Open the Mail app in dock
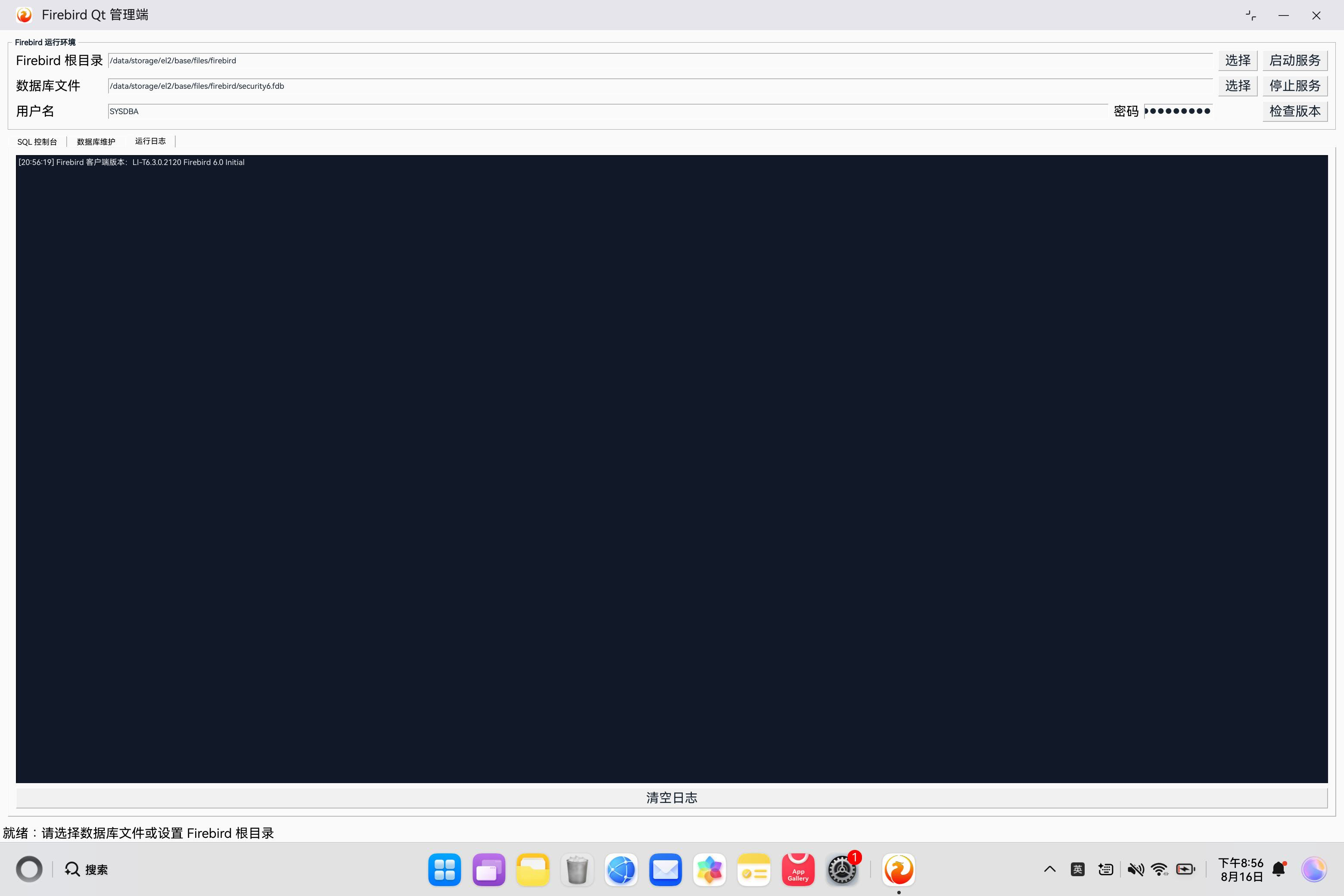This screenshot has height=896, width=1344. 665,870
